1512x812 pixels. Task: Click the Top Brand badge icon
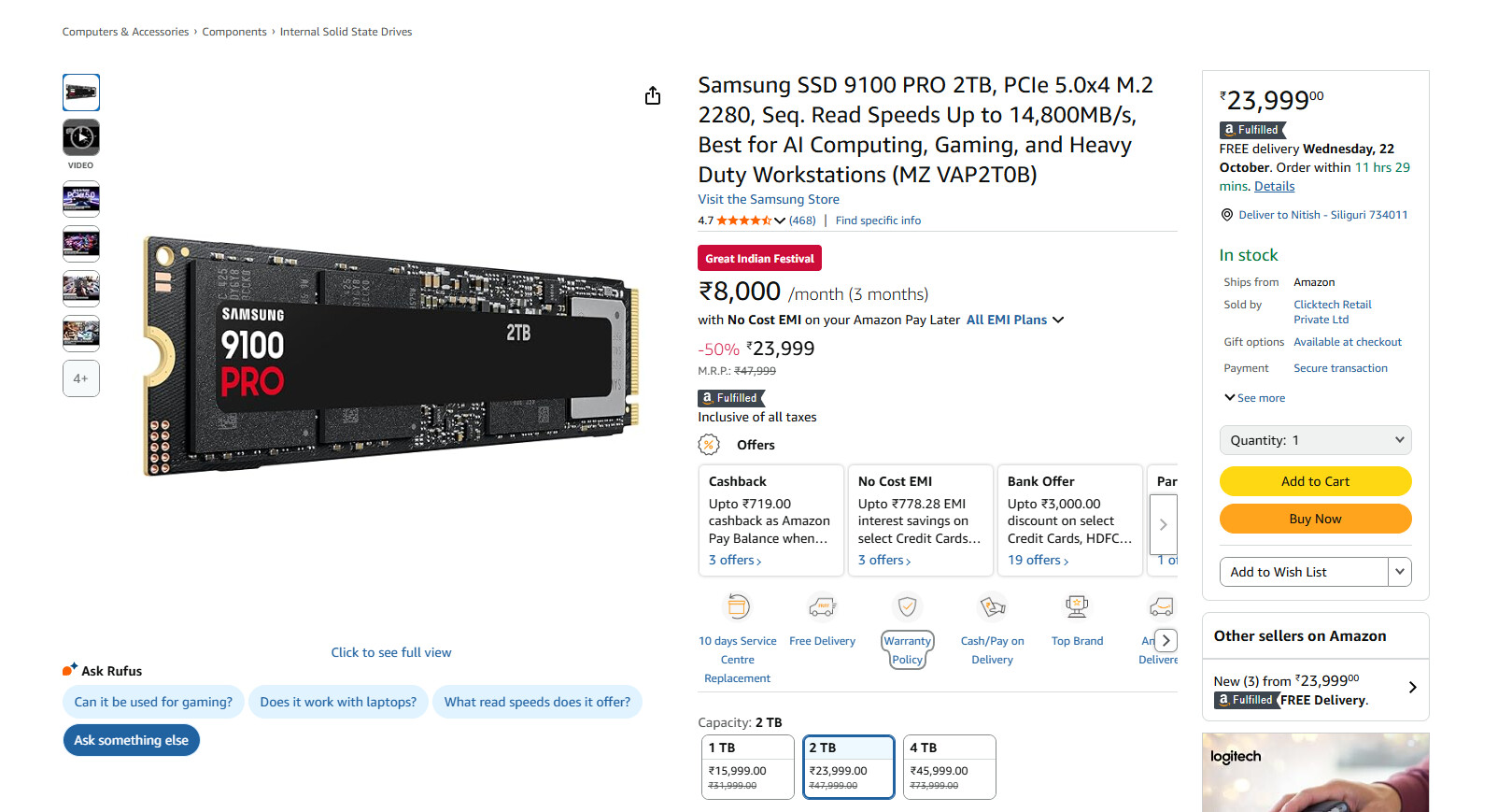pyautogui.click(x=1077, y=607)
